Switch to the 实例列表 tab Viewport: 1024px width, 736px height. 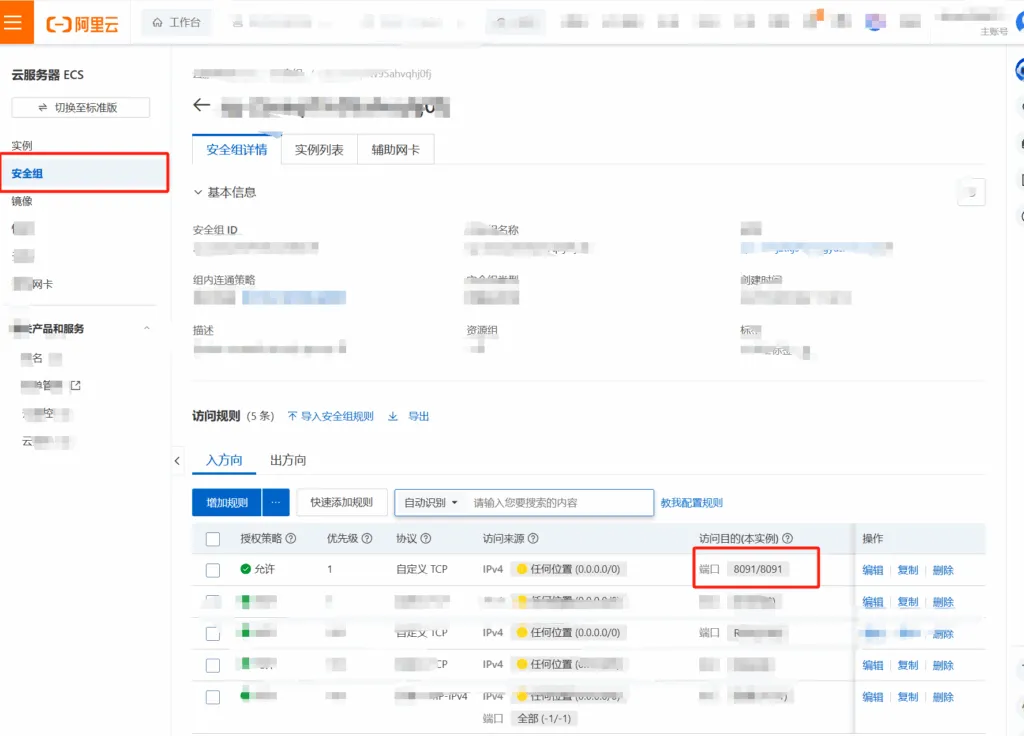click(319, 150)
